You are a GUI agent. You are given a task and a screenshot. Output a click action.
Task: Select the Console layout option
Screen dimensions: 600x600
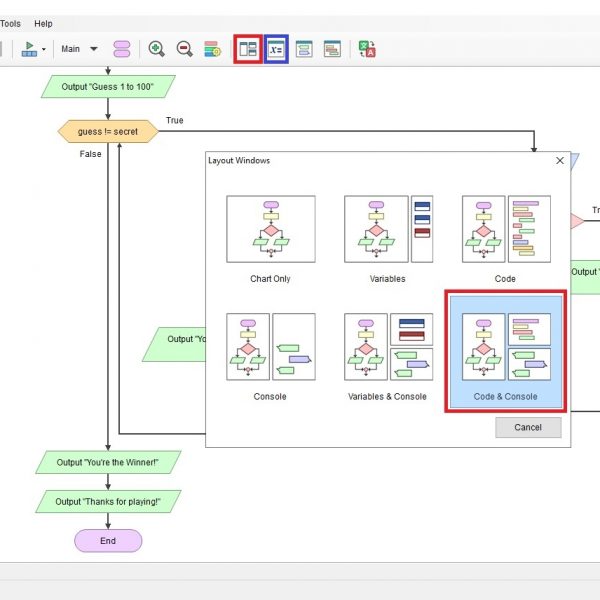pyautogui.click(x=270, y=356)
